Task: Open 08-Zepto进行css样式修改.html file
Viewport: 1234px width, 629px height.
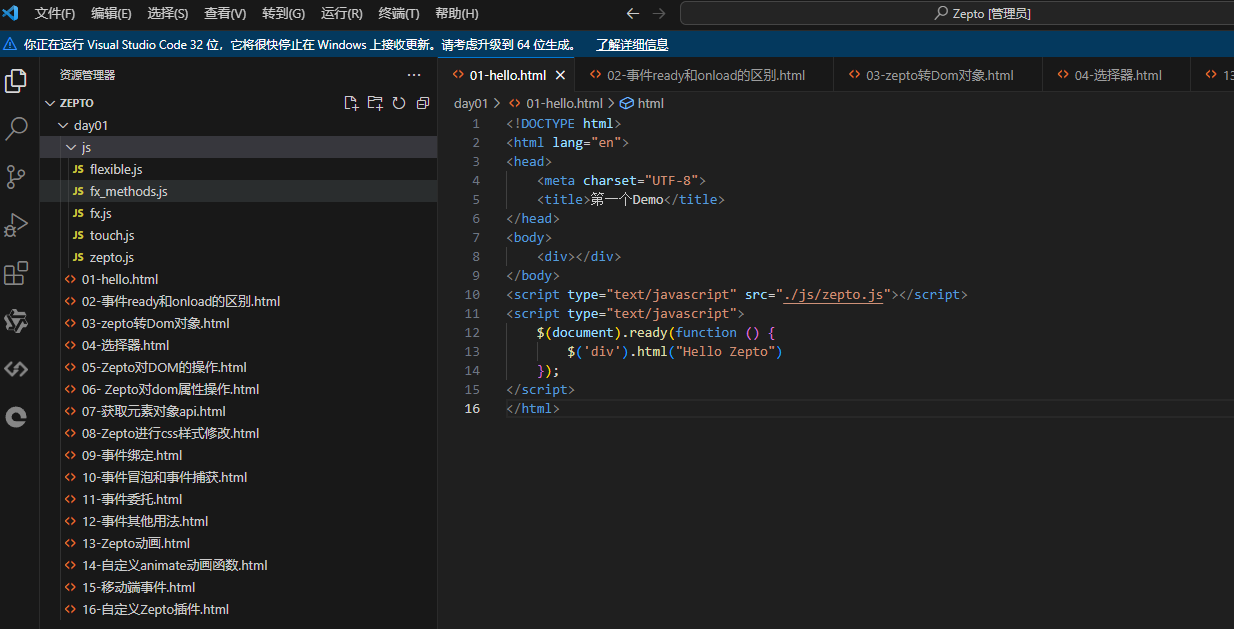Action: click(x=238, y=433)
